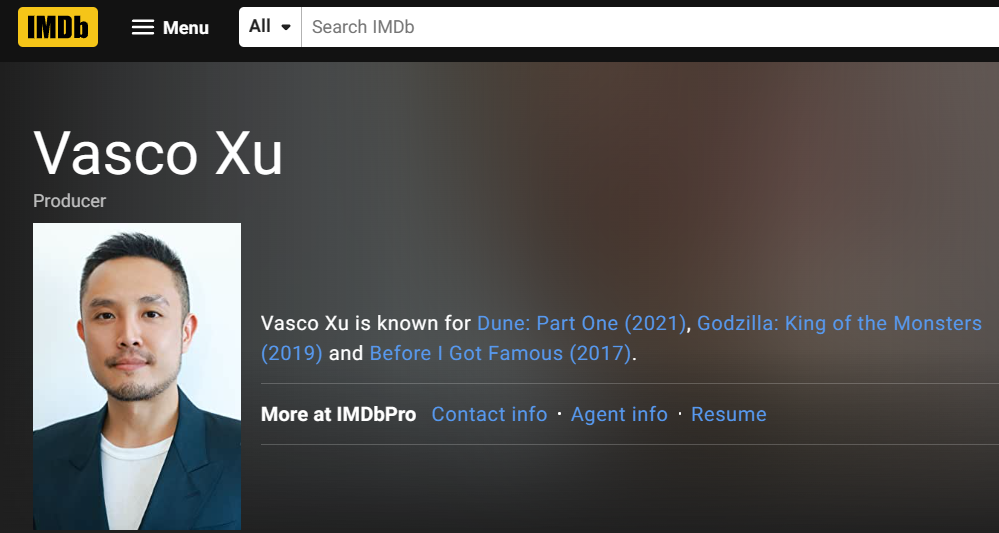
Task: Expand the All search category dropdown
Action: 270,27
